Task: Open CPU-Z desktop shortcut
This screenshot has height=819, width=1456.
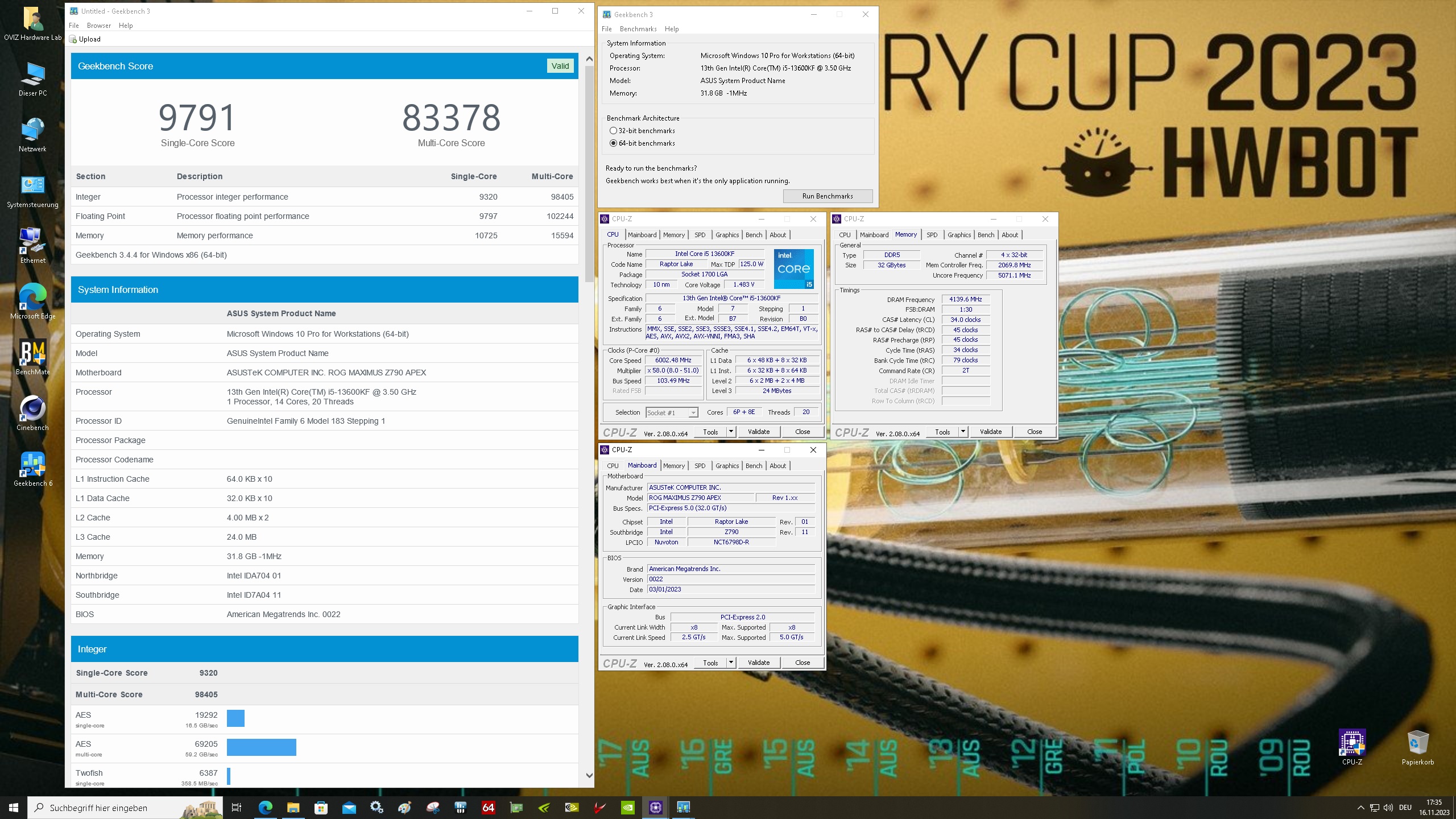Action: 1352,747
